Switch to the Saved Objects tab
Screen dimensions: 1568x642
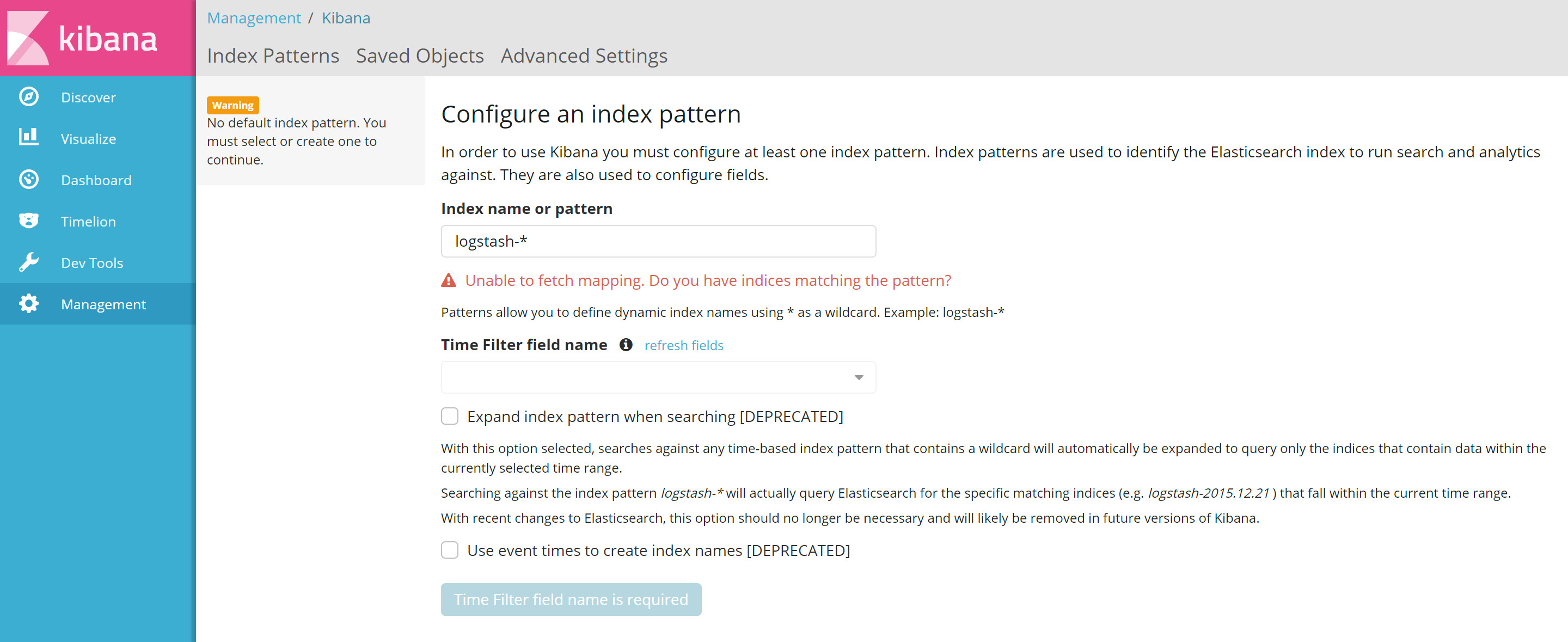tap(419, 56)
